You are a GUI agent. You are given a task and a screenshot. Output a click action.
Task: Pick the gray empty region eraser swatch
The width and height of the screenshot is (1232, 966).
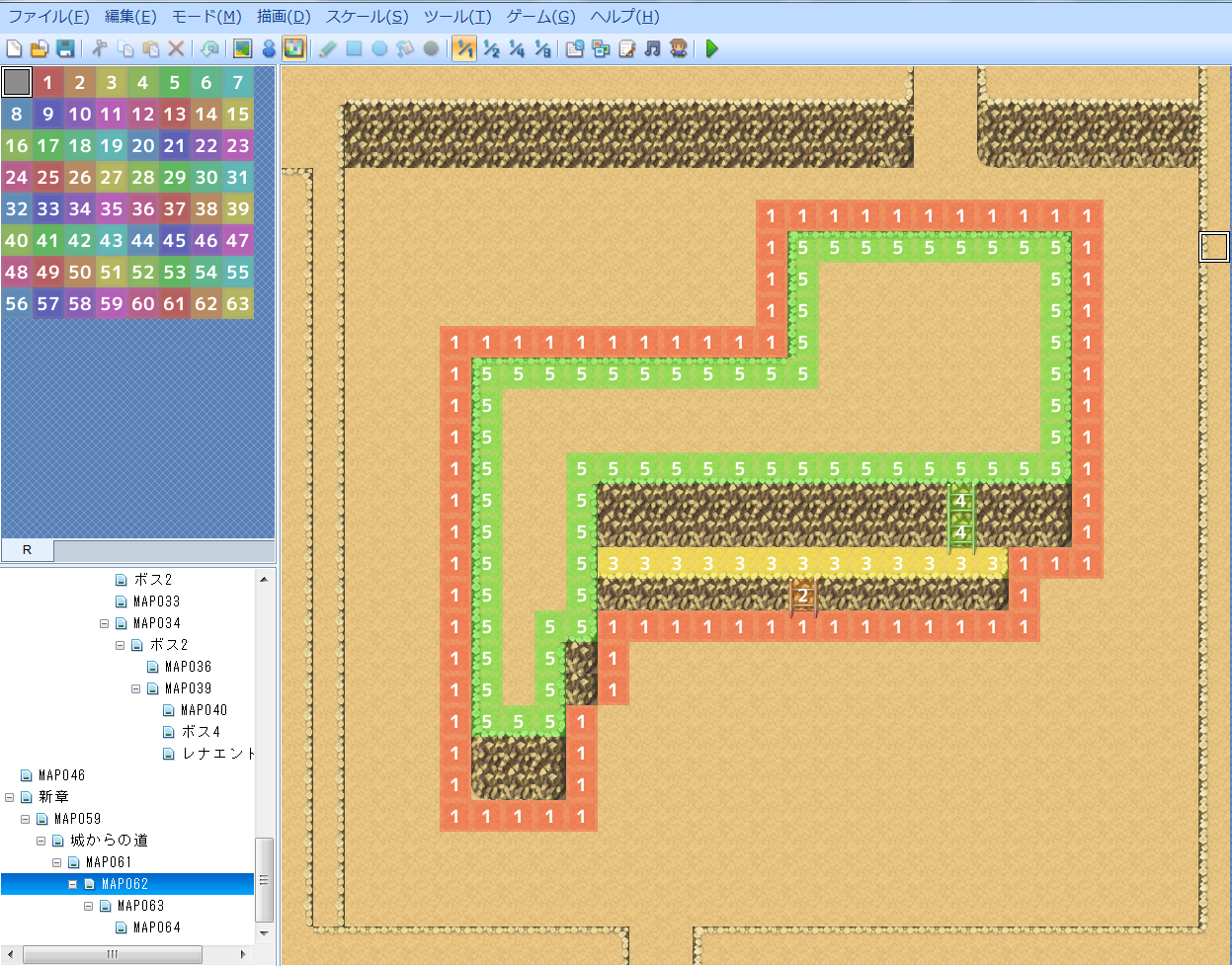[x=17, y=82]
